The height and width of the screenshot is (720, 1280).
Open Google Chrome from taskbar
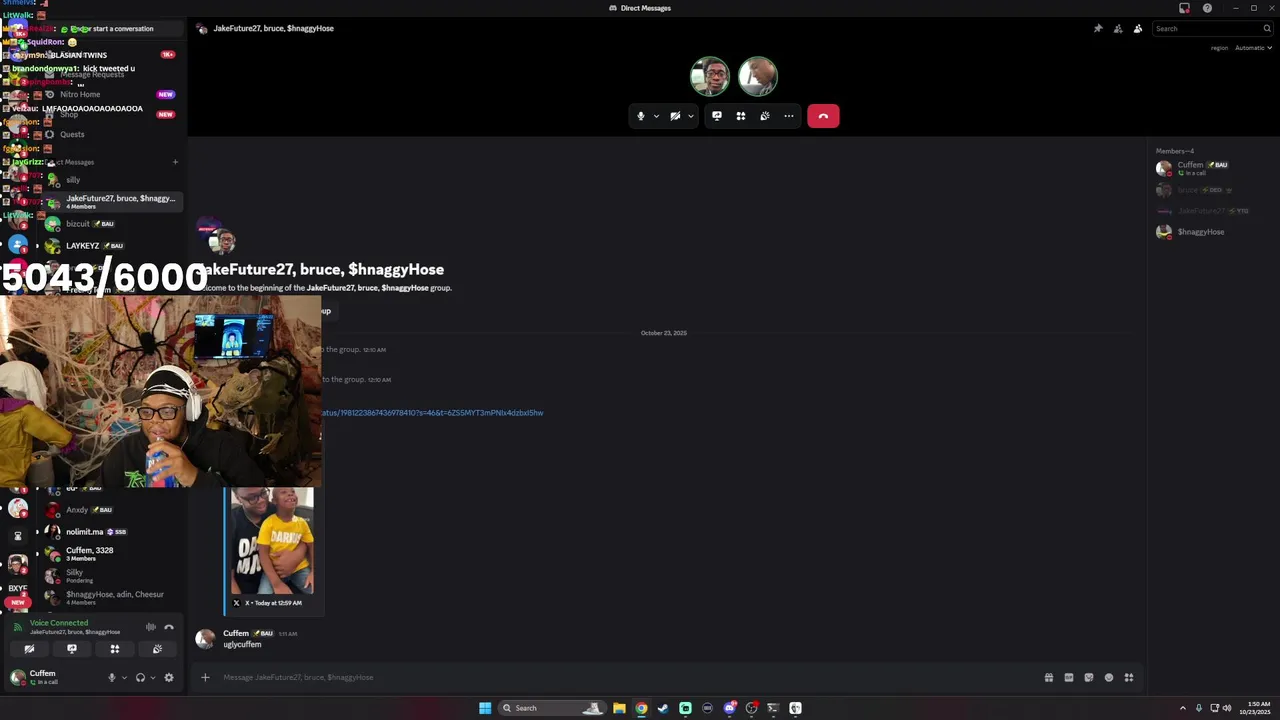pyautogui.click(x=641, y=708)
